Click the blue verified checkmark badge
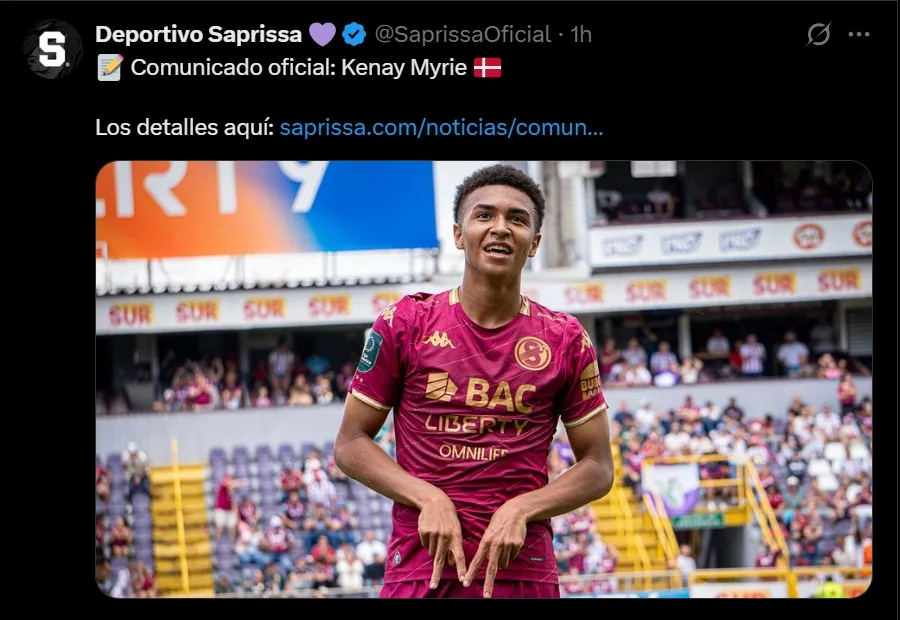Image resolution: width=900 pixels, height=620 pixels. 352,32
